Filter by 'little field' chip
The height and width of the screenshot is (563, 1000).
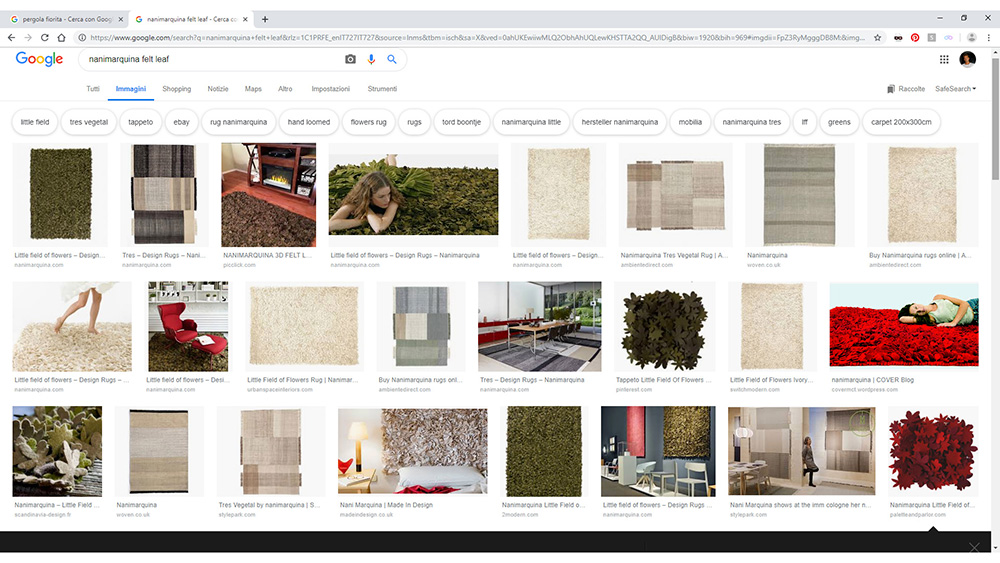34,122
